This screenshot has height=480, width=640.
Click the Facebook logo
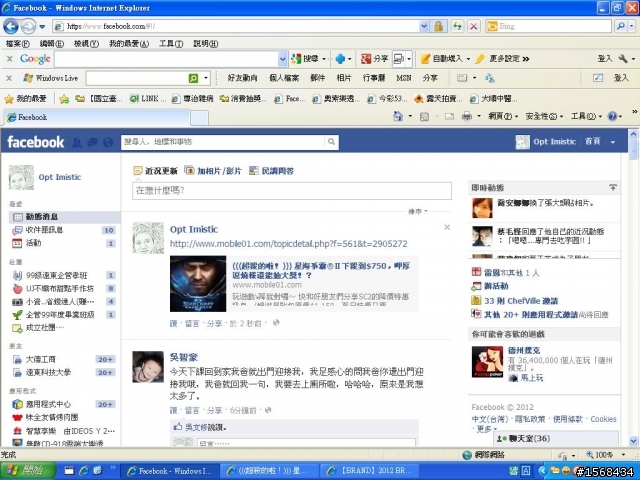point(36,142)
